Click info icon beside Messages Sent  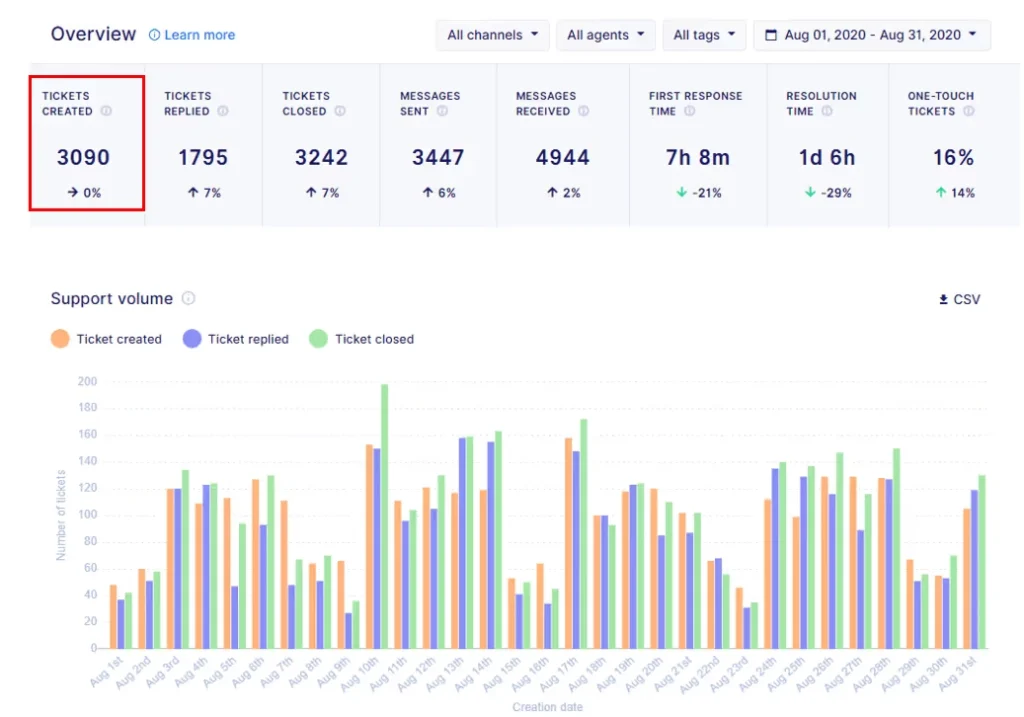pyautogui.click(x=442, y=111)
